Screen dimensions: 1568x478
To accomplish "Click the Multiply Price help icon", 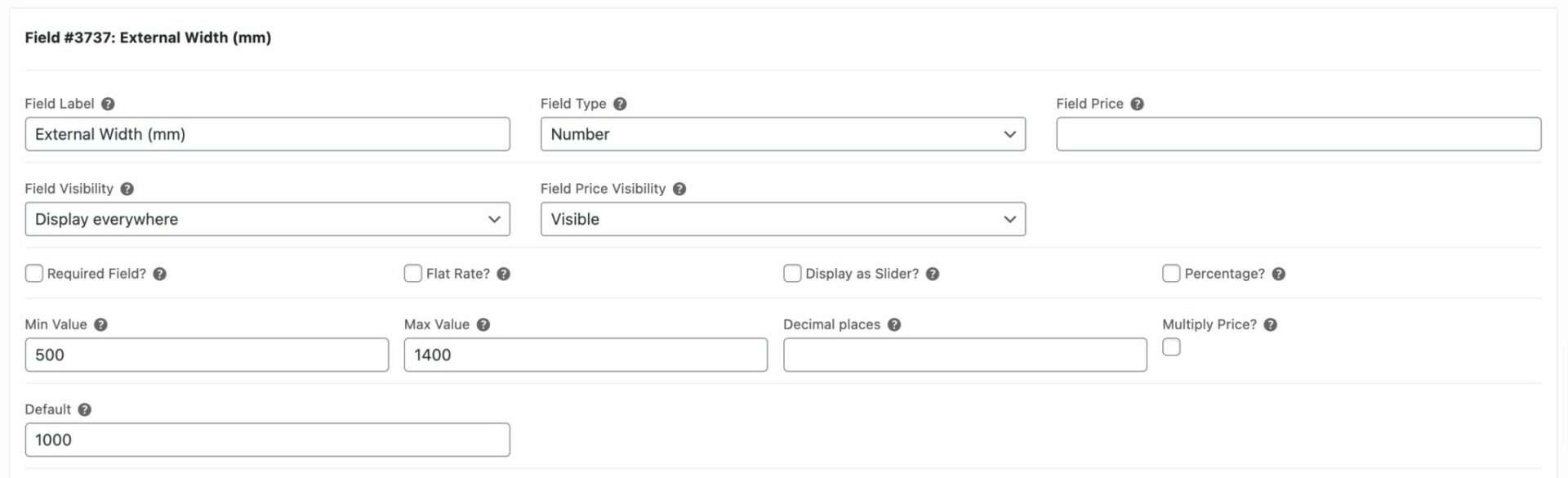I will (1270, 324).
